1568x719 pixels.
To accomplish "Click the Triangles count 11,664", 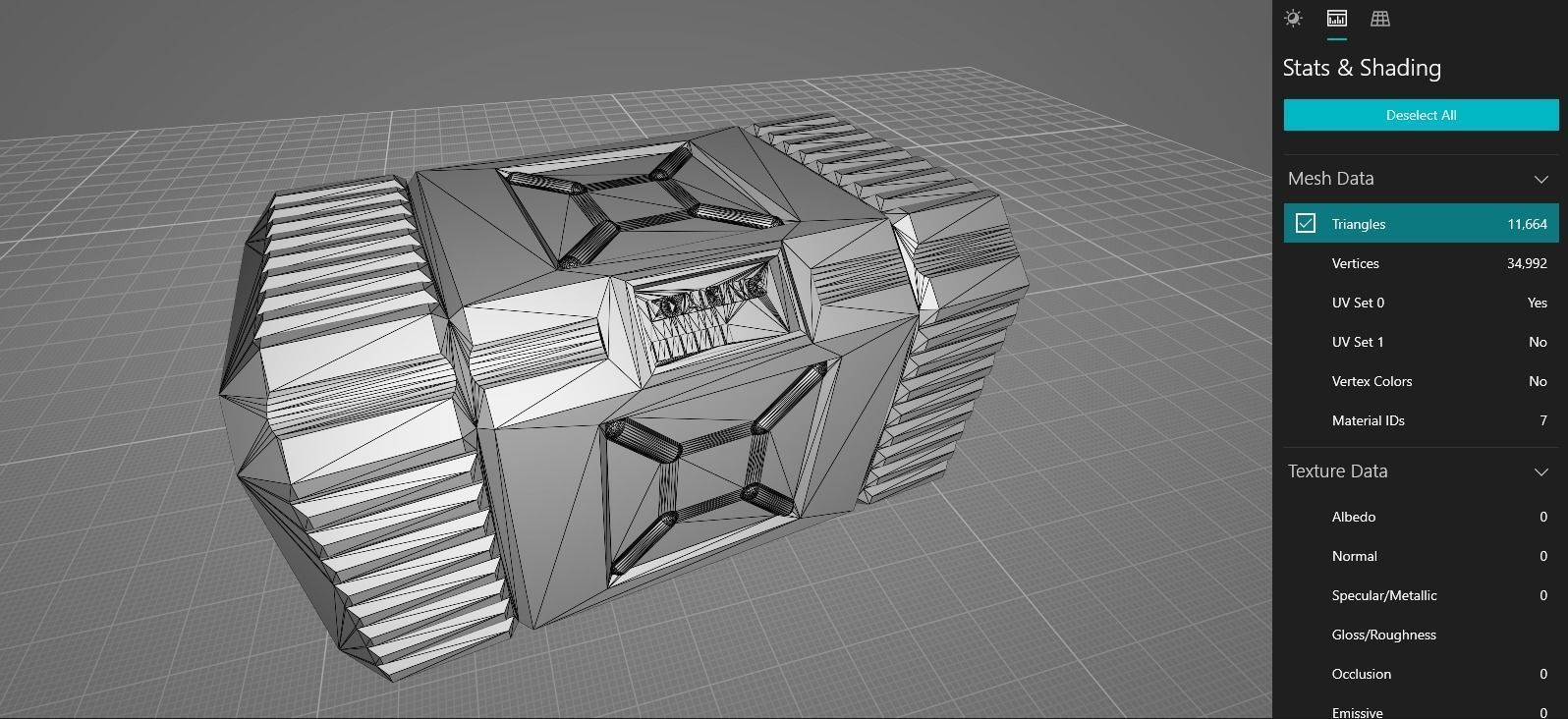I will (1527, 224).
